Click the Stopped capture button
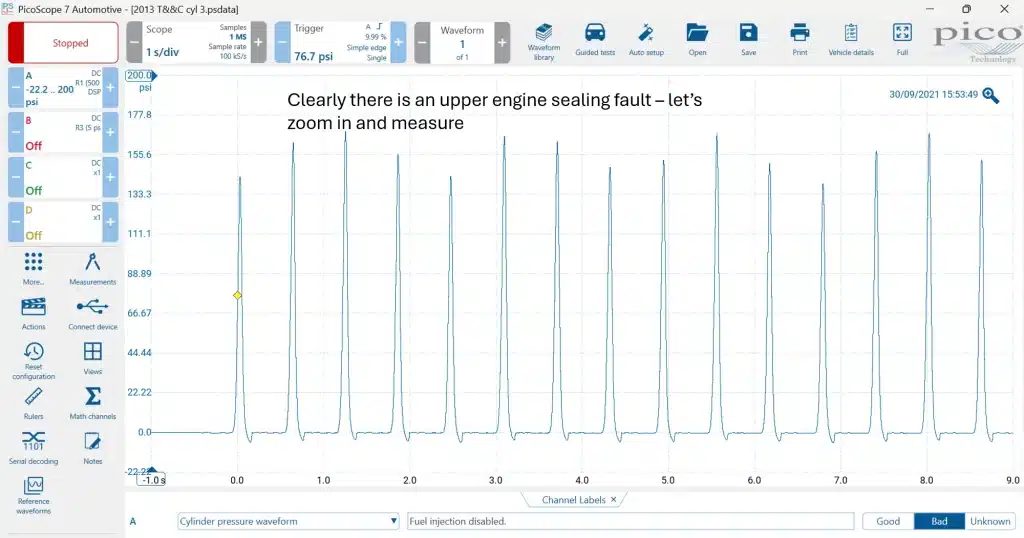The height and width of the screenshot is (538, 1024). [63, 42]
